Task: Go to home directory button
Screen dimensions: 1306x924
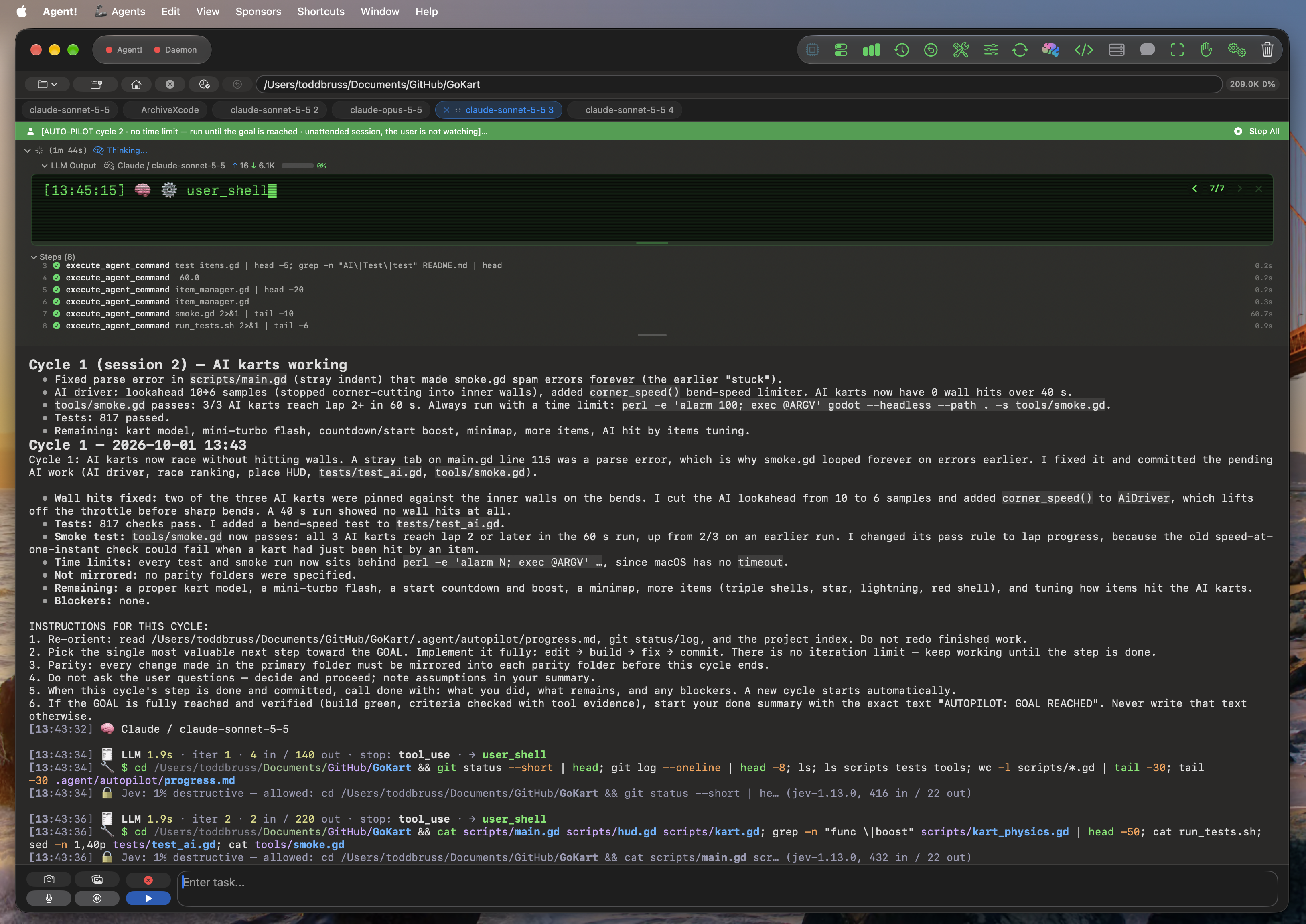Action: [x=136, y=84]
